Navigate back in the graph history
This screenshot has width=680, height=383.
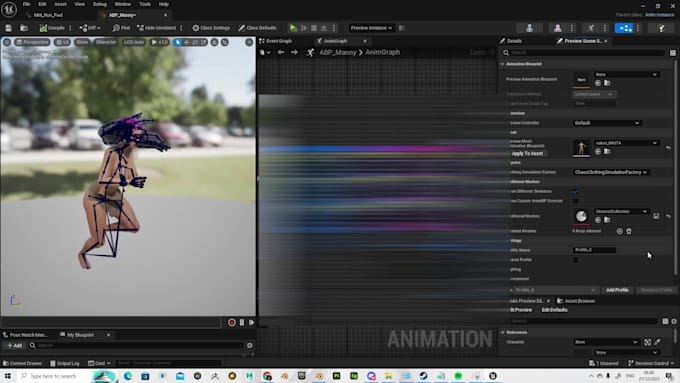point(281,52)
